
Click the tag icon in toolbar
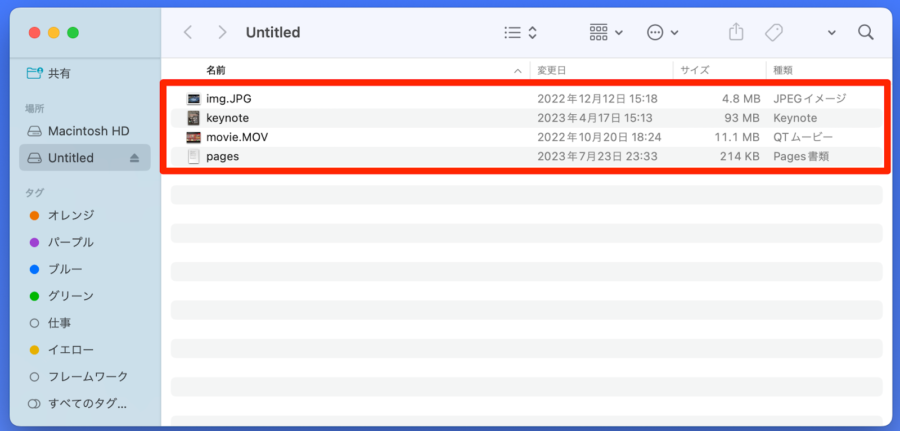click(x=774, y=32)
